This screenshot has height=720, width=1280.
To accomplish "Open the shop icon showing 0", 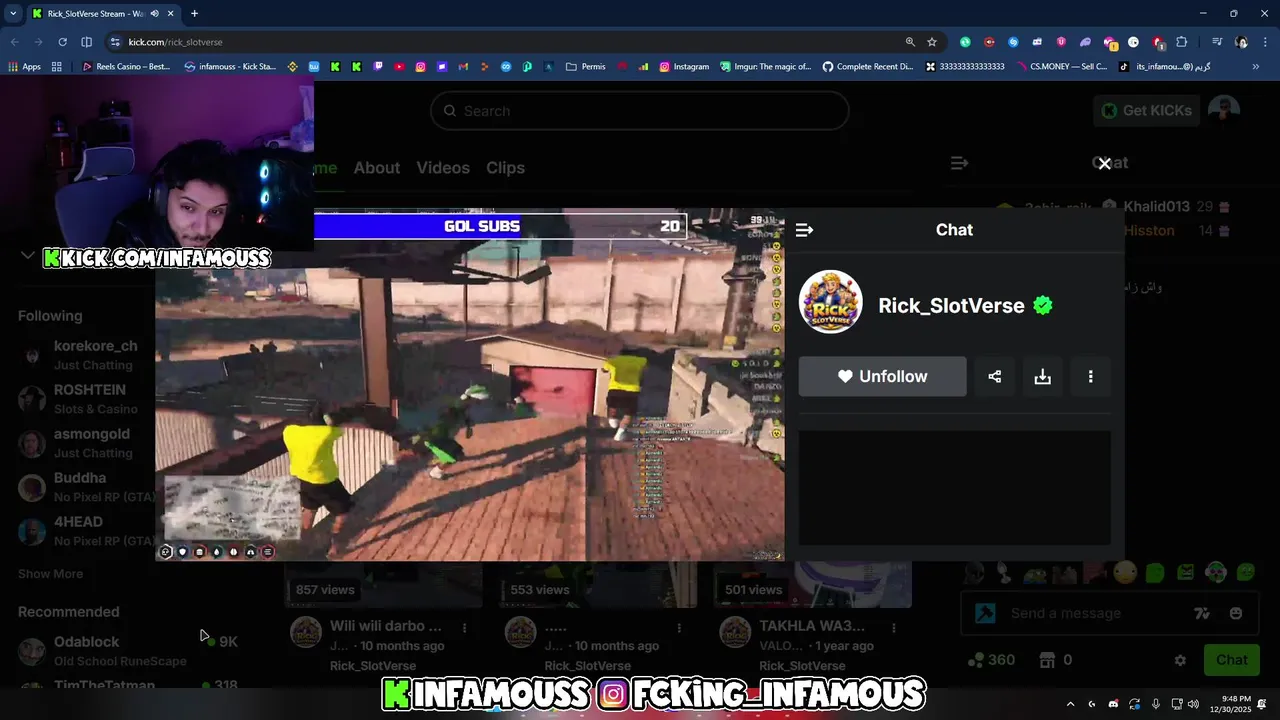I will (1048, 660).
